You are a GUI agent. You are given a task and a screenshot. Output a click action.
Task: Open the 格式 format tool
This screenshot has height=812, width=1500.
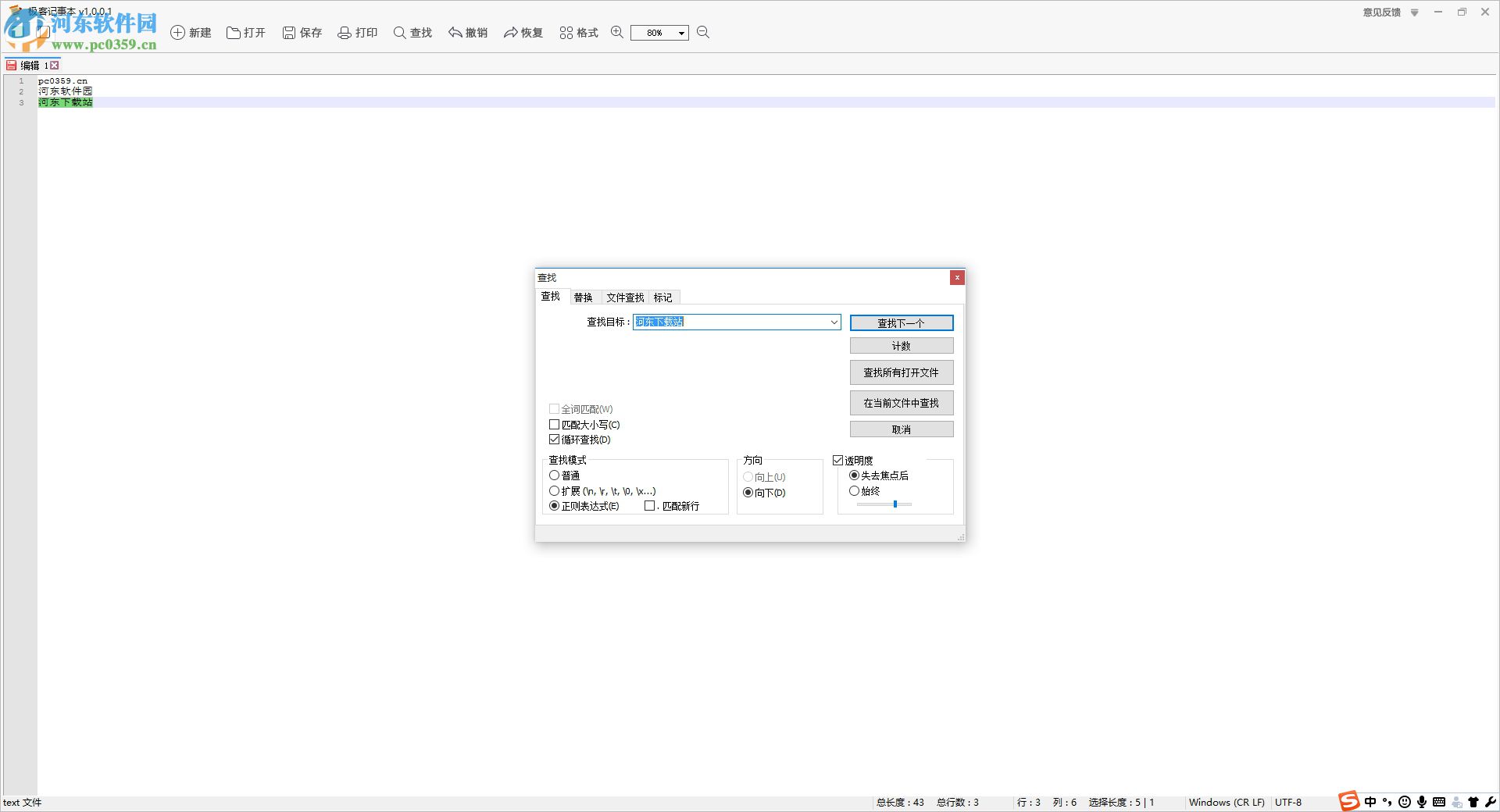577,32
